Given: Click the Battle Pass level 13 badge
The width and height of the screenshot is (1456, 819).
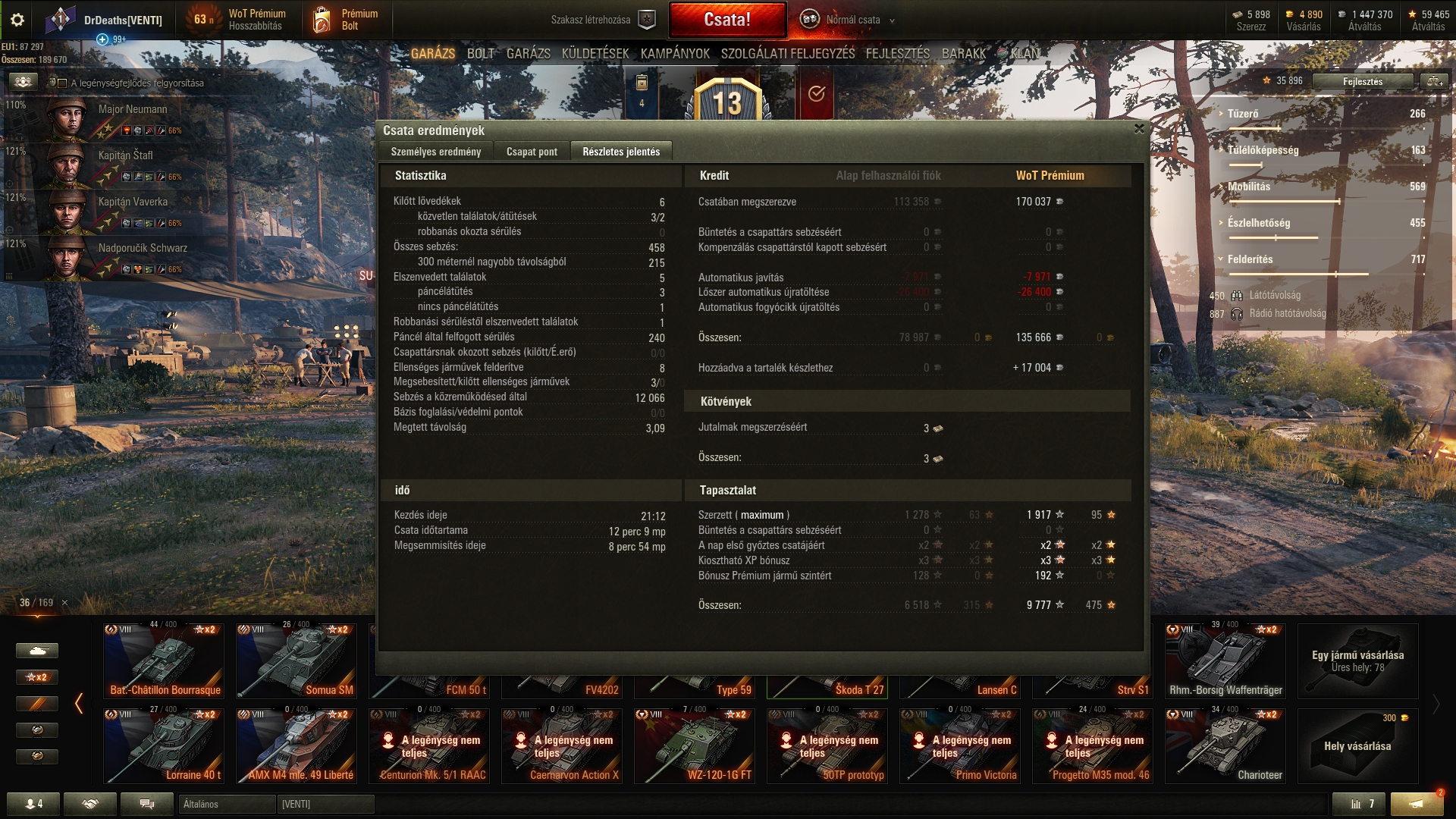Looking at the screenshot, I should coord(727,99).
